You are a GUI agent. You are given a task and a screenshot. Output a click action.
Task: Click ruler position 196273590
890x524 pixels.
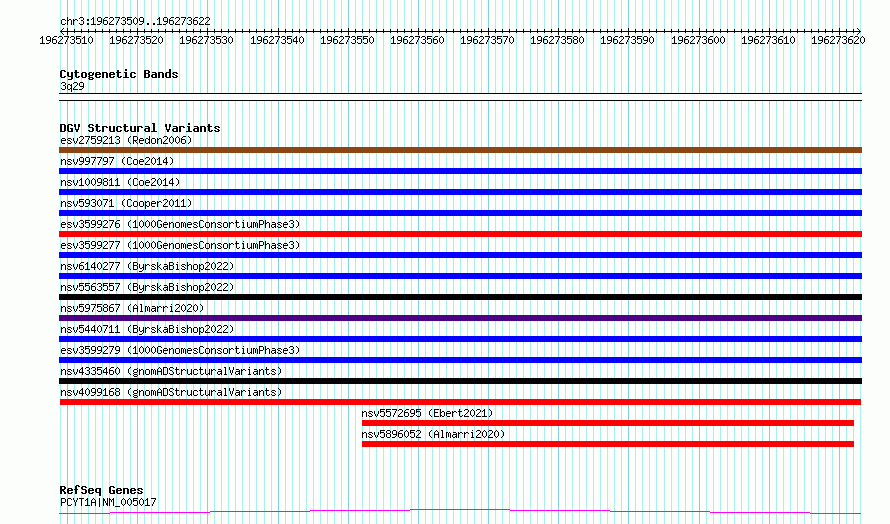pyautogui.click(x=627, y=40)
